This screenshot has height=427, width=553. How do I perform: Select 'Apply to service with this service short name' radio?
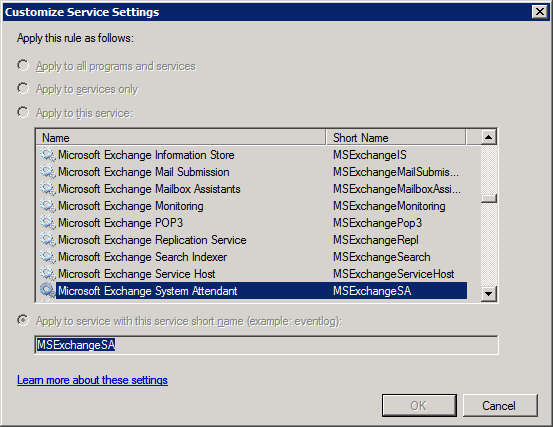pos(23,321)
